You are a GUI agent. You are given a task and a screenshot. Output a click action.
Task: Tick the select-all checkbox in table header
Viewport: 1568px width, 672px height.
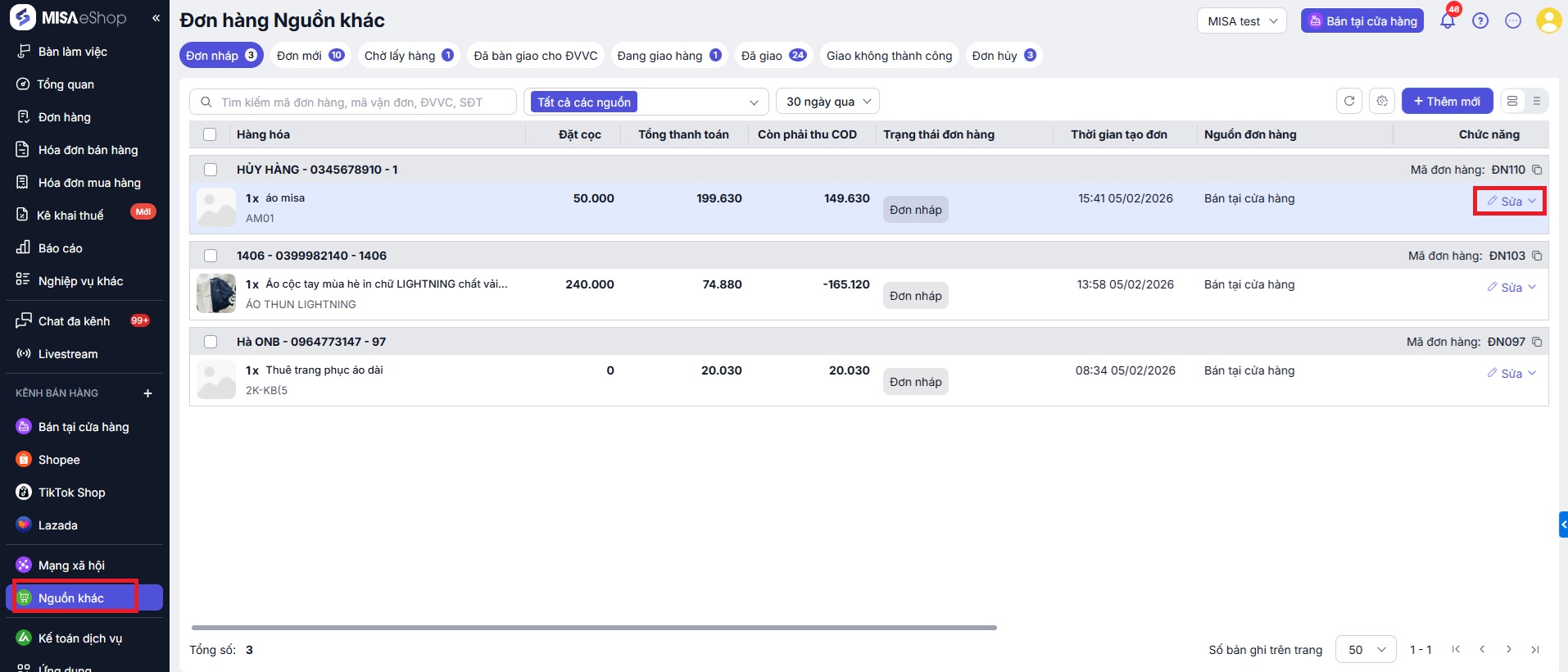click(x=210, y=134)
